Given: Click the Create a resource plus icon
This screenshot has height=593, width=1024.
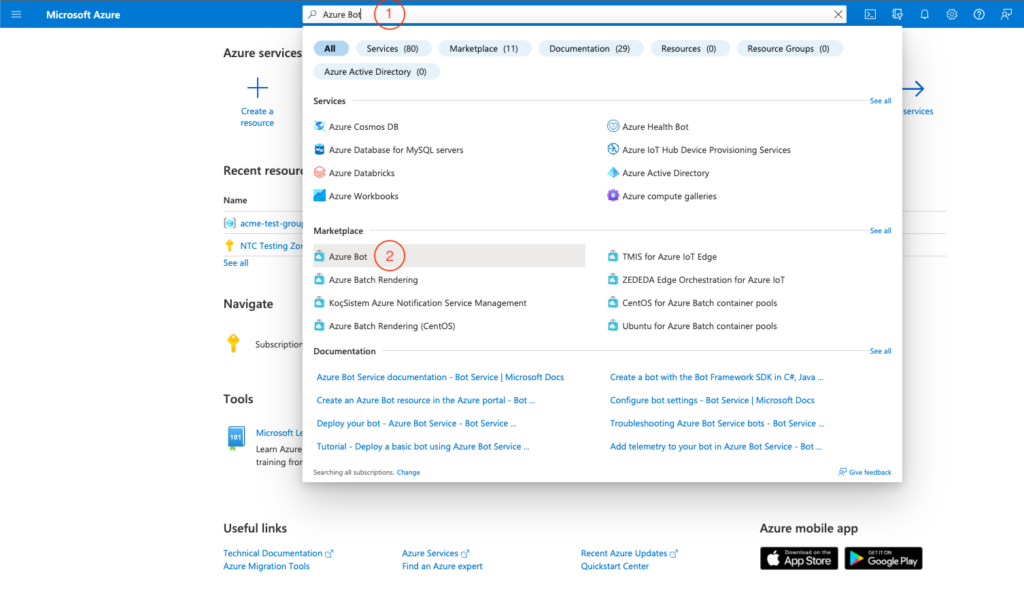Looking at the screenshot, I should click(x=257, y=88).
